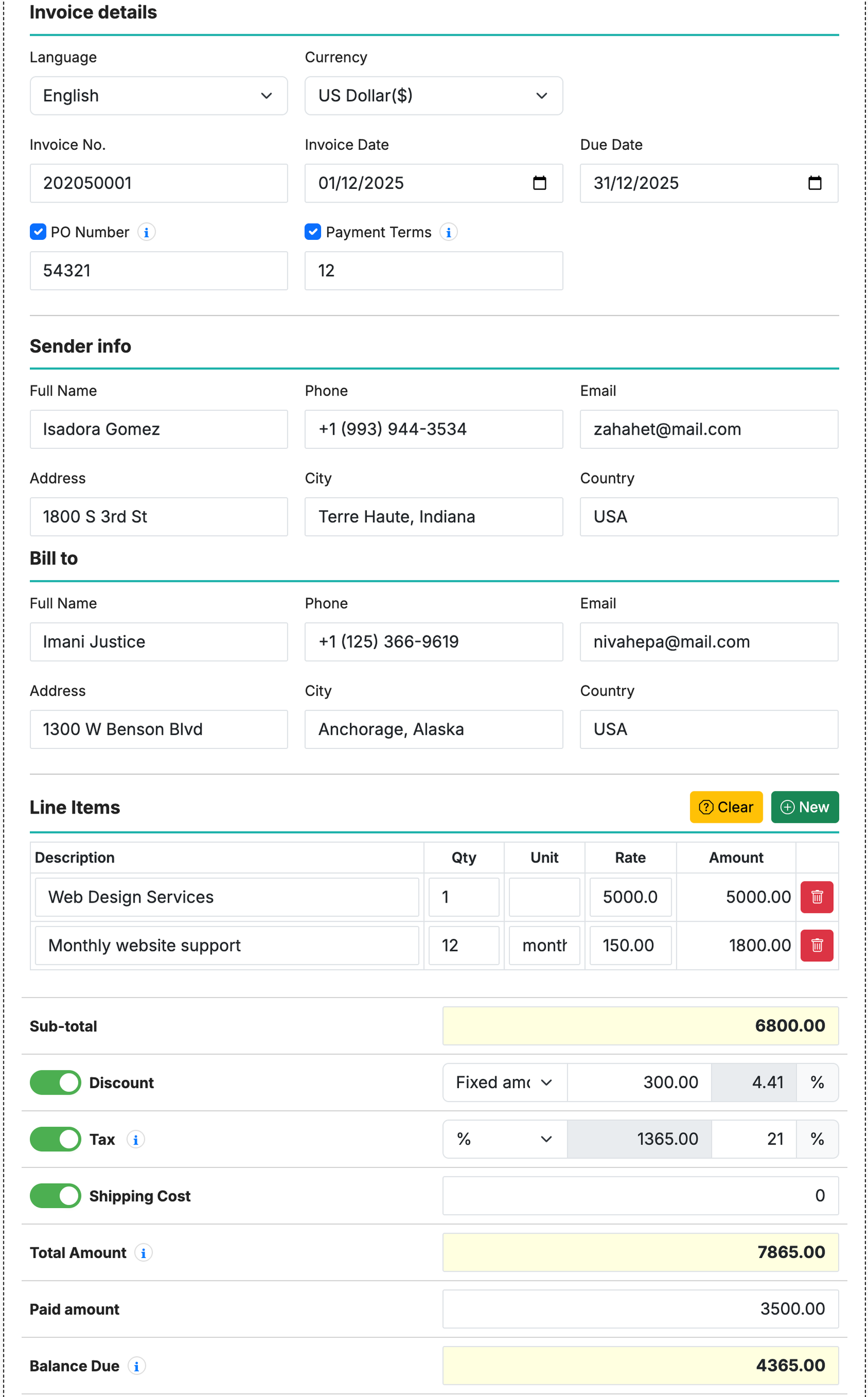
Task: Click the Qty field showing 12
Action: click(x=464, y=945)
